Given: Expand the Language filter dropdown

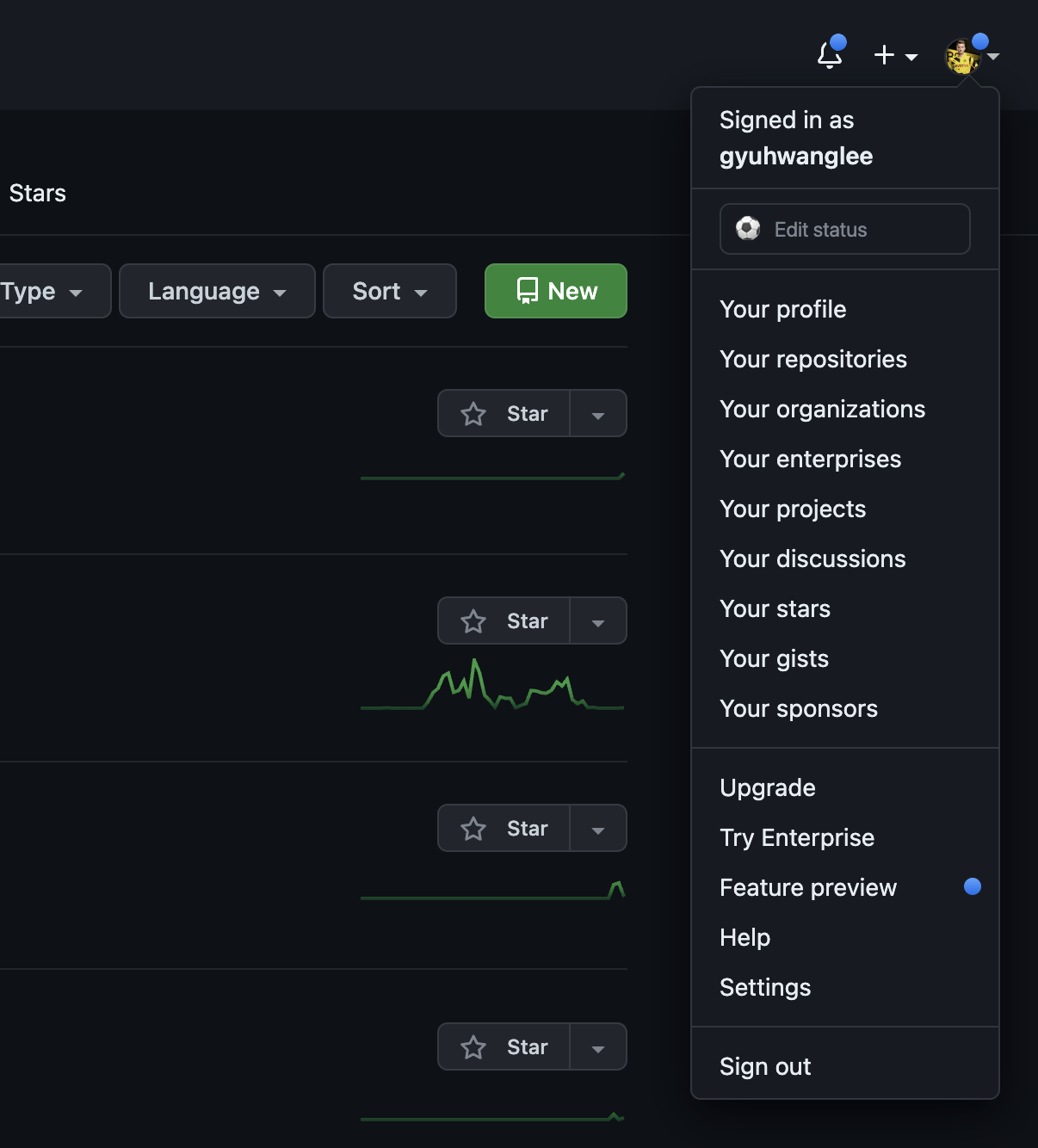Looking at the screenshot, I should (217, 291).
